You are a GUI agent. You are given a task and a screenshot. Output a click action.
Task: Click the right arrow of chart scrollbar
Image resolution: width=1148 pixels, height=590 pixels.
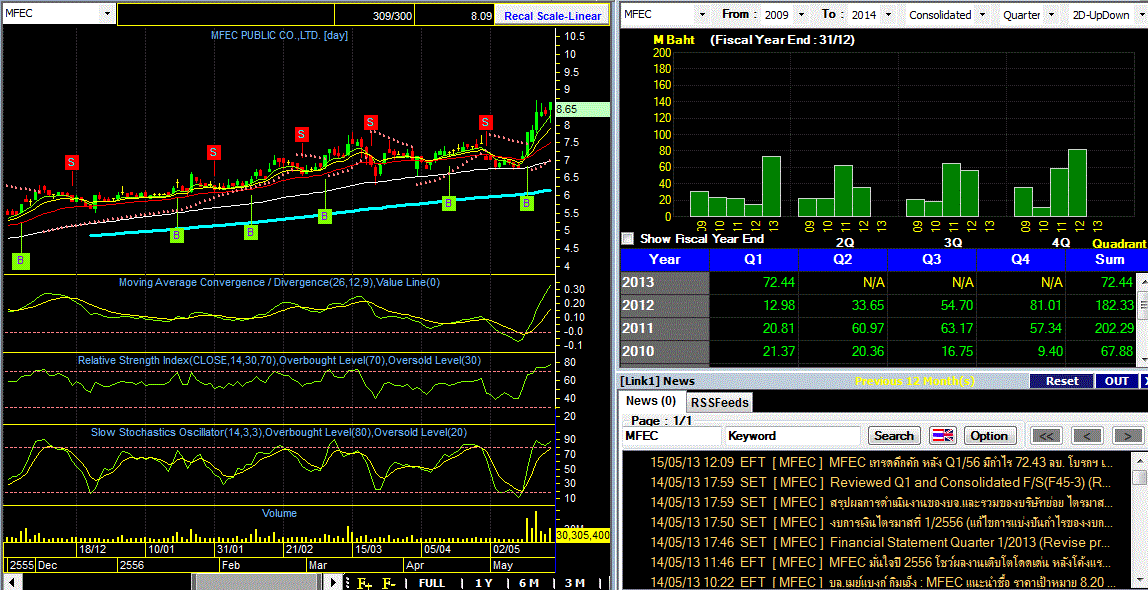pos(334,583)
